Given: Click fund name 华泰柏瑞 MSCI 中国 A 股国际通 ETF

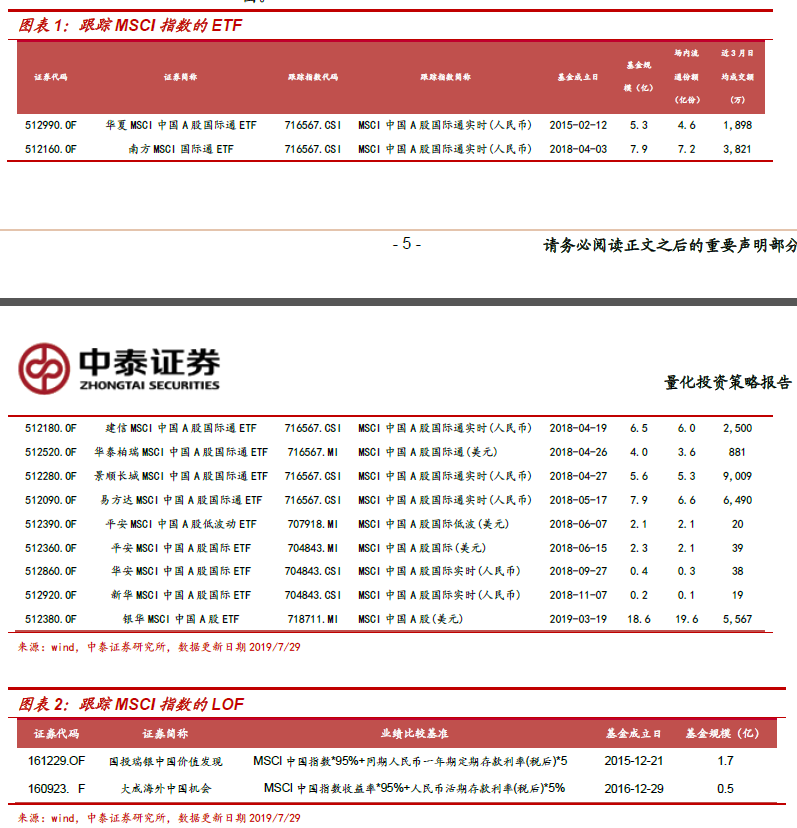Looking at the screenshot, I should click(x=181, y=452).
